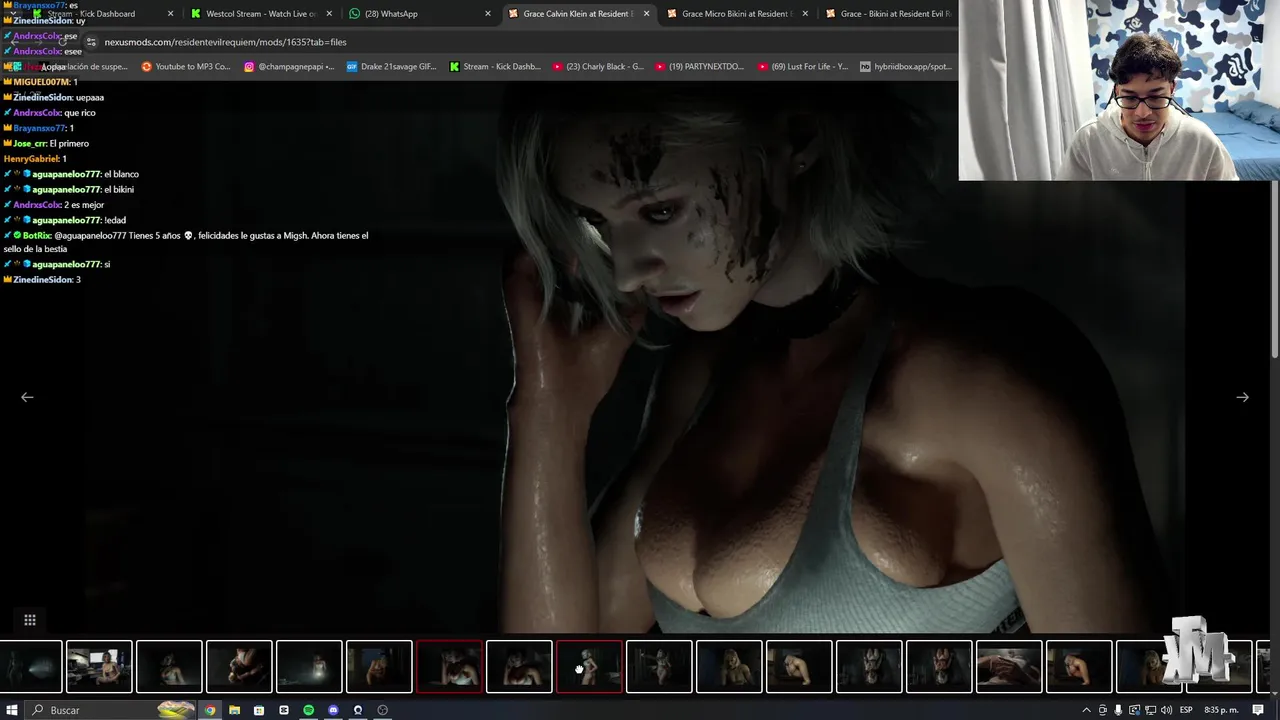Open the Drake 21savage GIF bookmark

click(391, 67)
